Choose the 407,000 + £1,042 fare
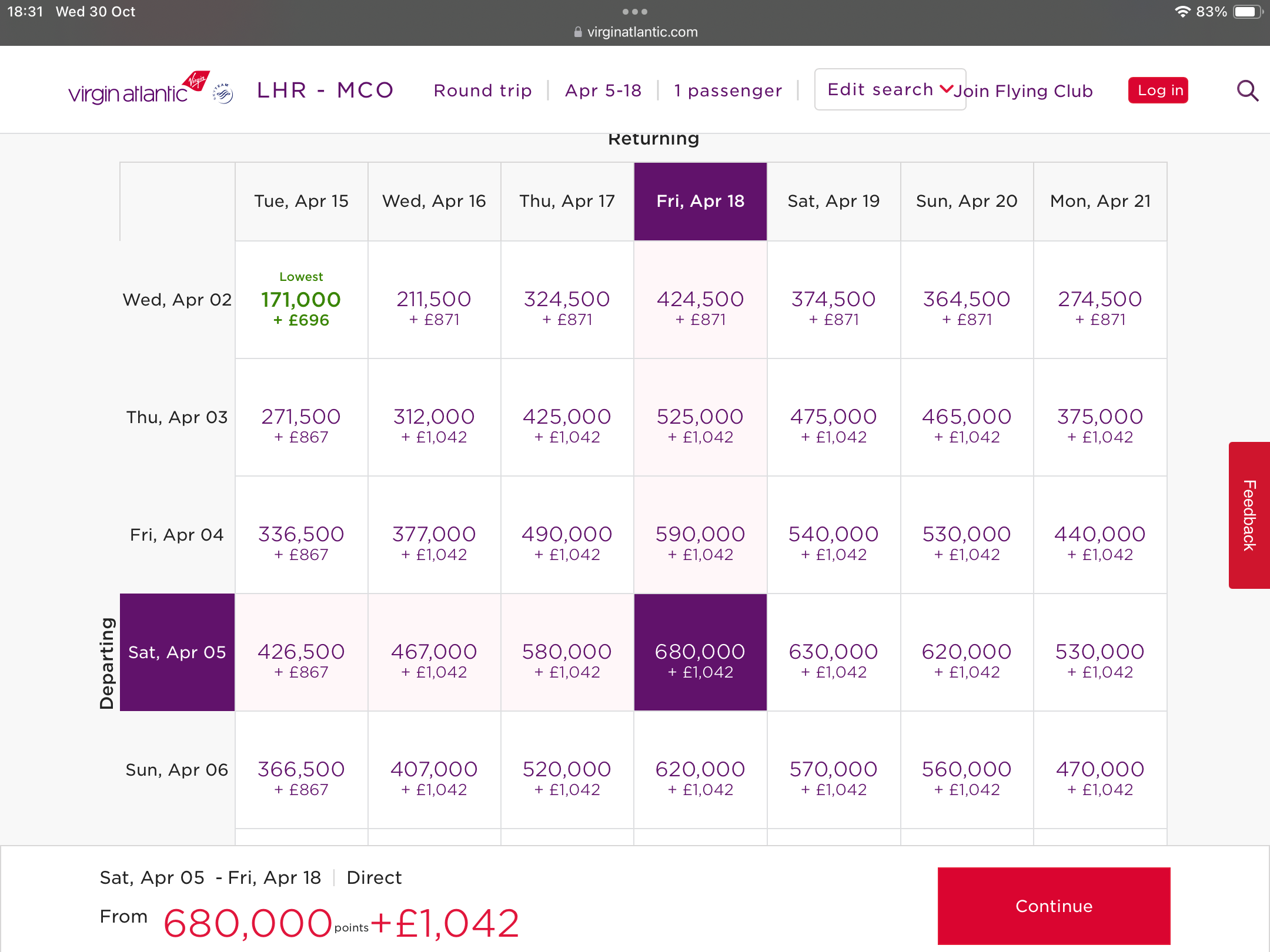 pos(435,770)
